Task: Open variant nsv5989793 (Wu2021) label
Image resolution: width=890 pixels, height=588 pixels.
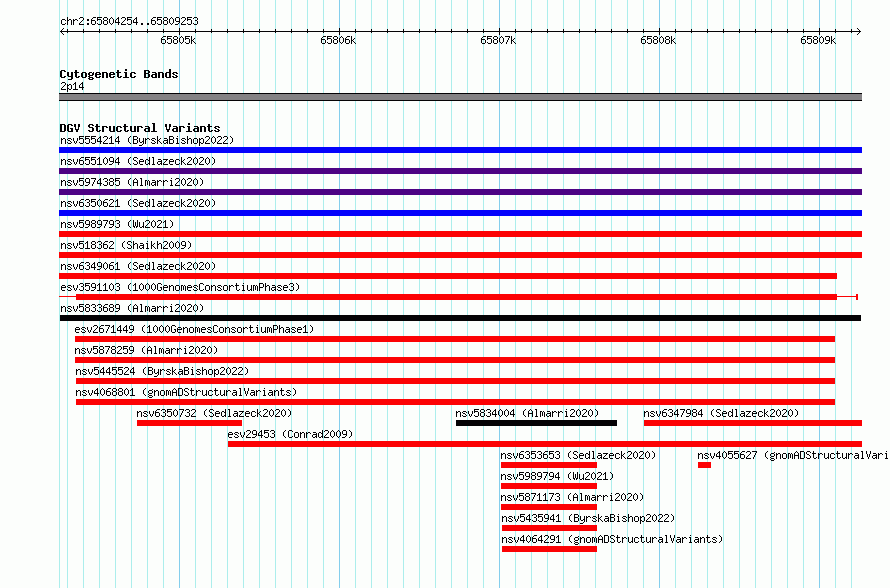Action: [x=117, y=224]
